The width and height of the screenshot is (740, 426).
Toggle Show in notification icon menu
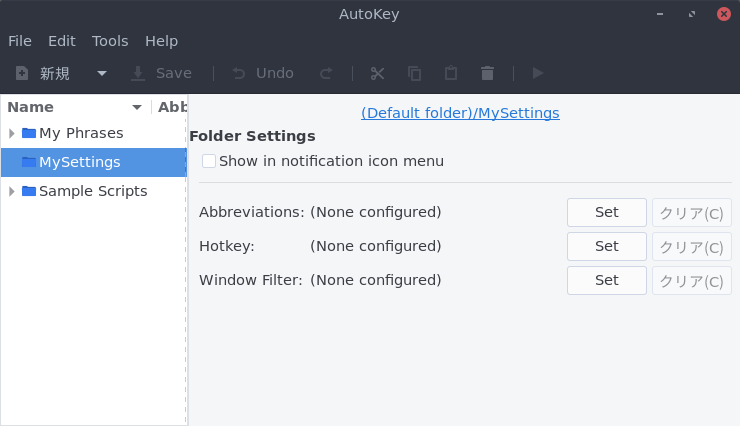click(x=209, y=161)
